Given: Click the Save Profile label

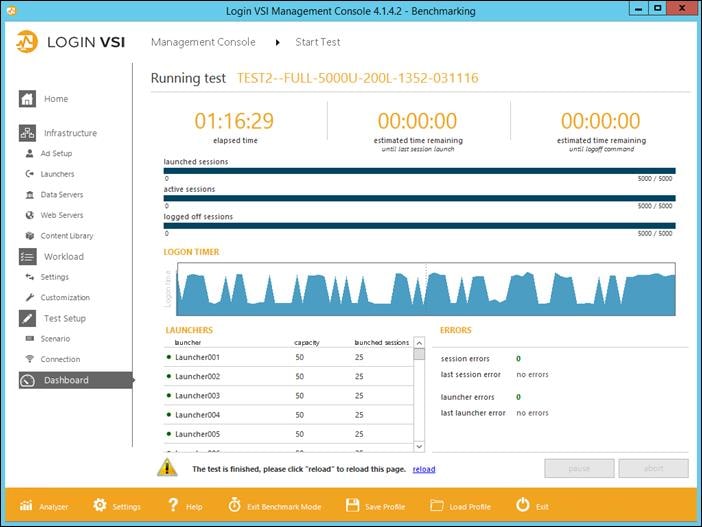Looking at the screenshot, I should (x=385, y=507).
